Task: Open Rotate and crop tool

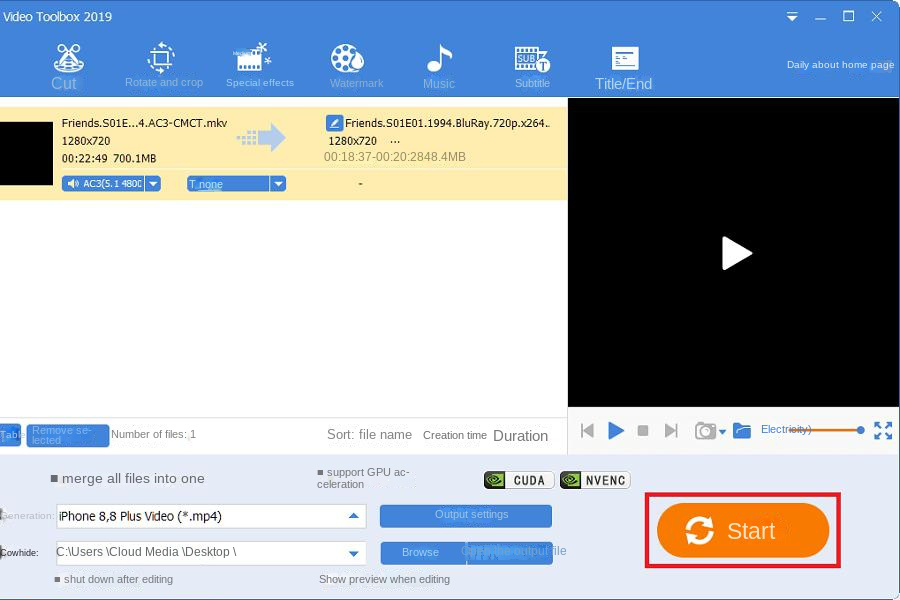Action: 163,65
